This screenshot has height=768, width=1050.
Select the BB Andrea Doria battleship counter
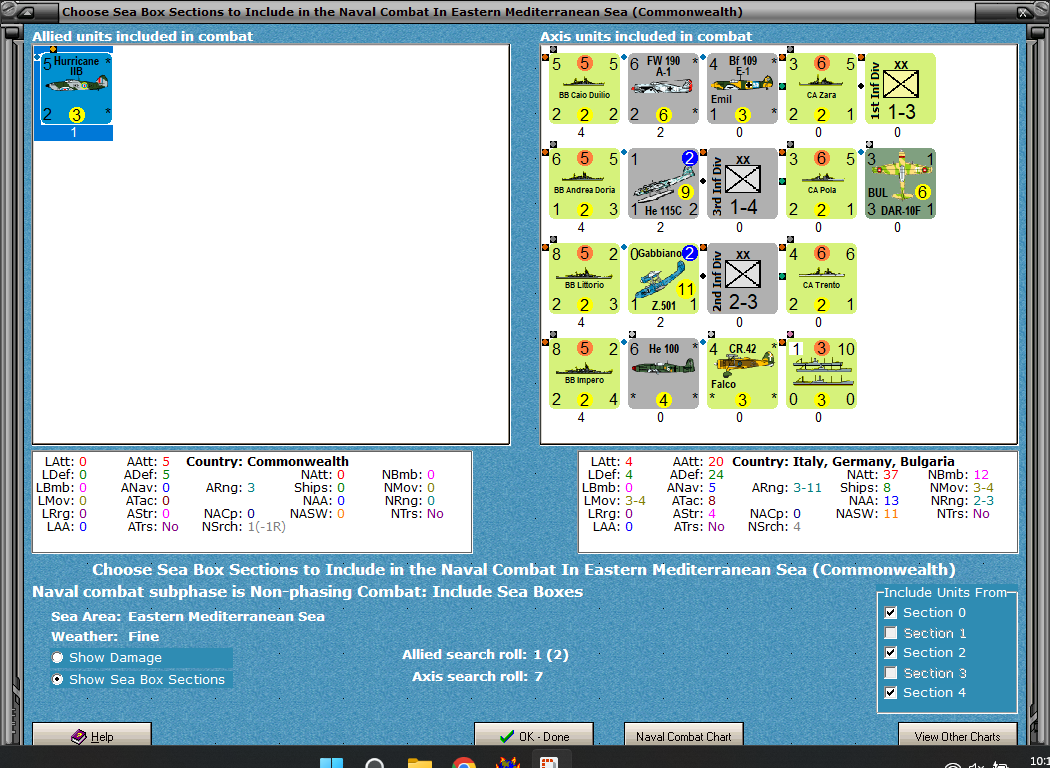coord(584,183)
